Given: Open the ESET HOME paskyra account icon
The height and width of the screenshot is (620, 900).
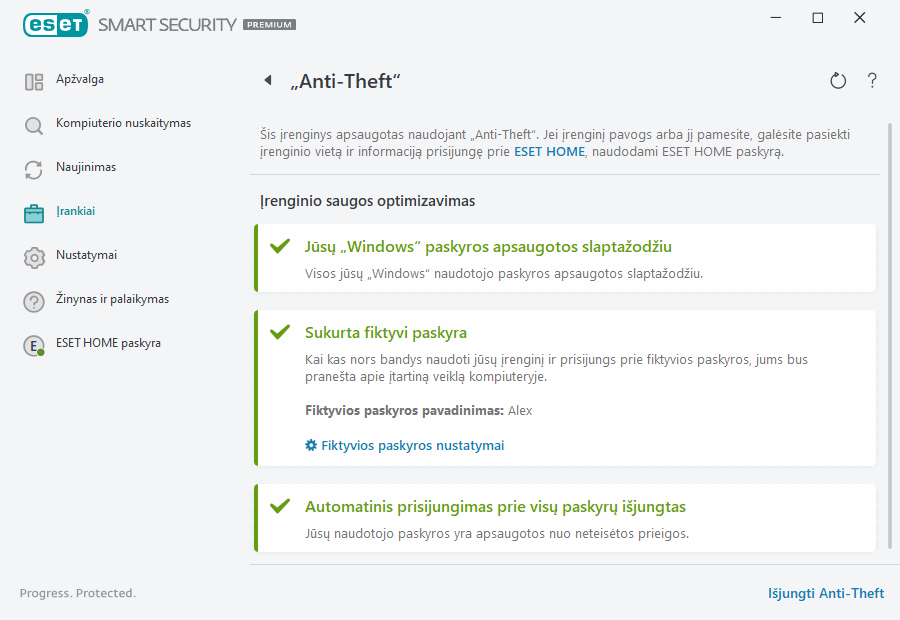Looking at the screenshot, I should pyautogui.click(x=33, y=343).
